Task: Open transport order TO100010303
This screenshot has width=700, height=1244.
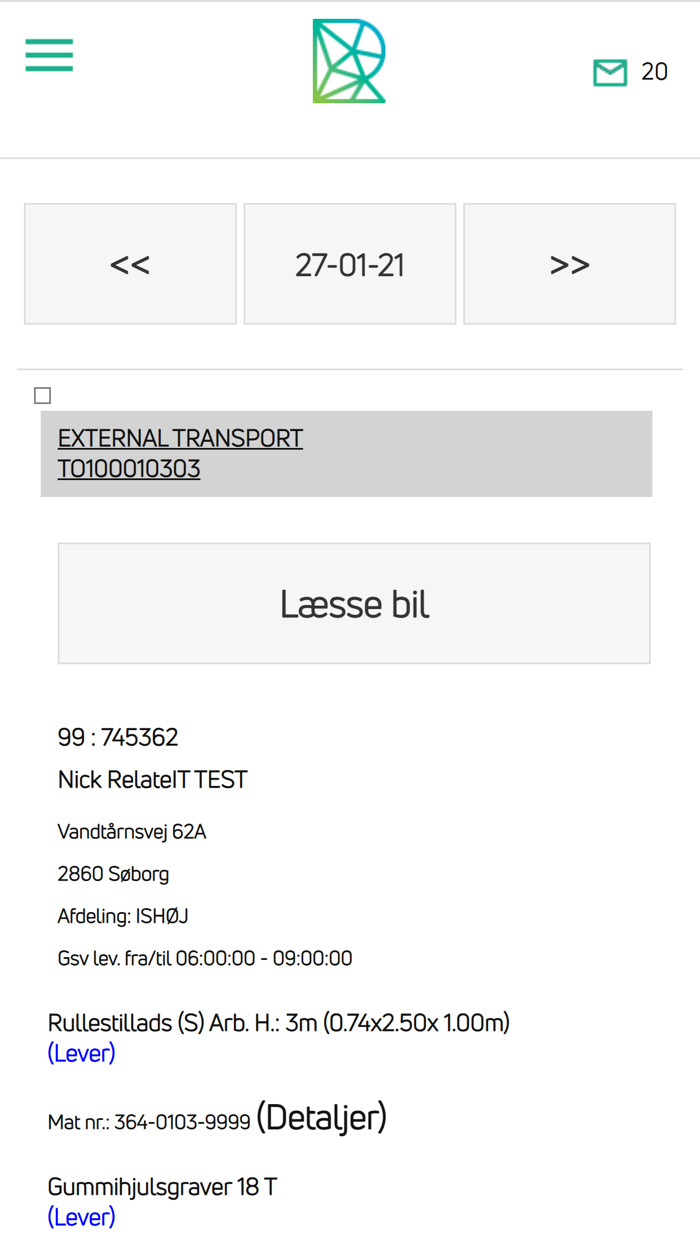Action: (129, 467)
